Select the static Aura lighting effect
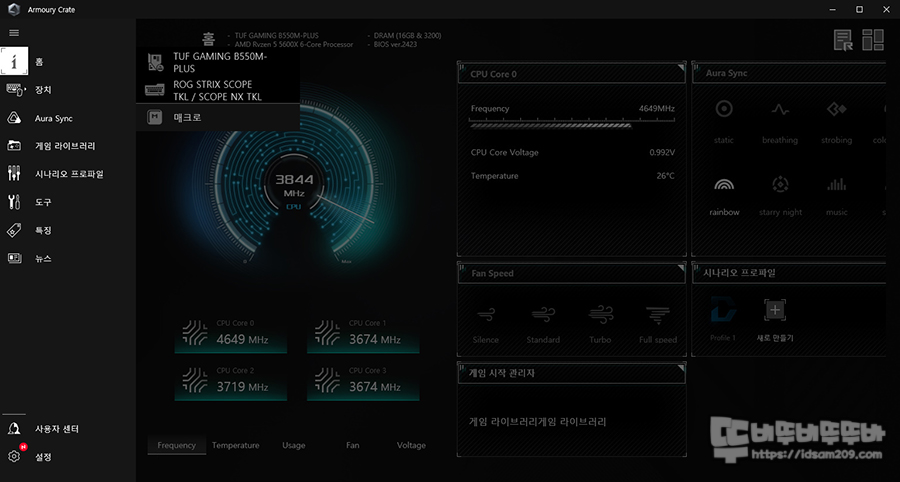The width and height of the screenshot is (900, 482). 724,123
